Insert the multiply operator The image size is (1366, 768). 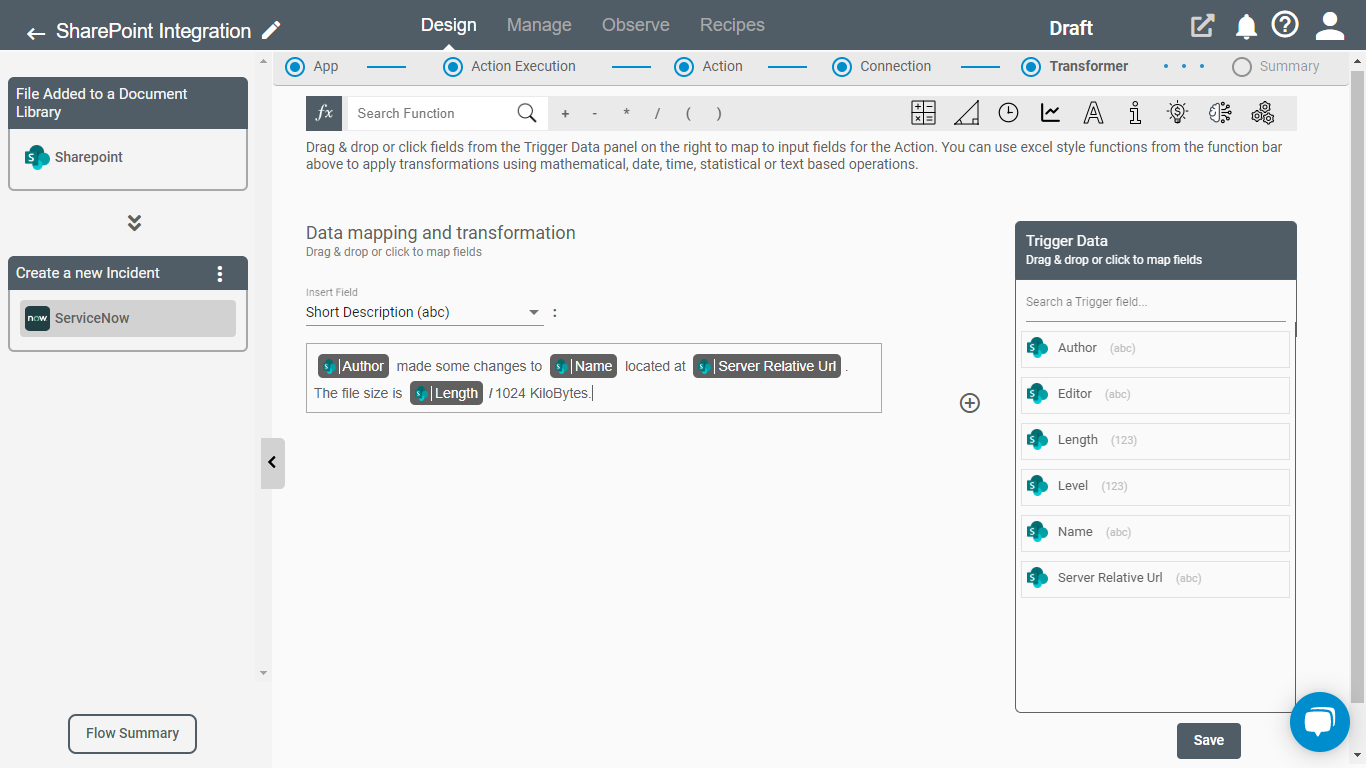[626, 114]
